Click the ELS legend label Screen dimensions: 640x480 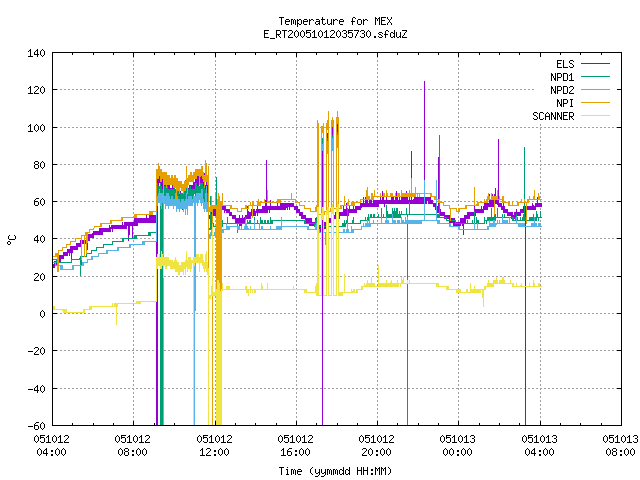[x=565, y=64]
